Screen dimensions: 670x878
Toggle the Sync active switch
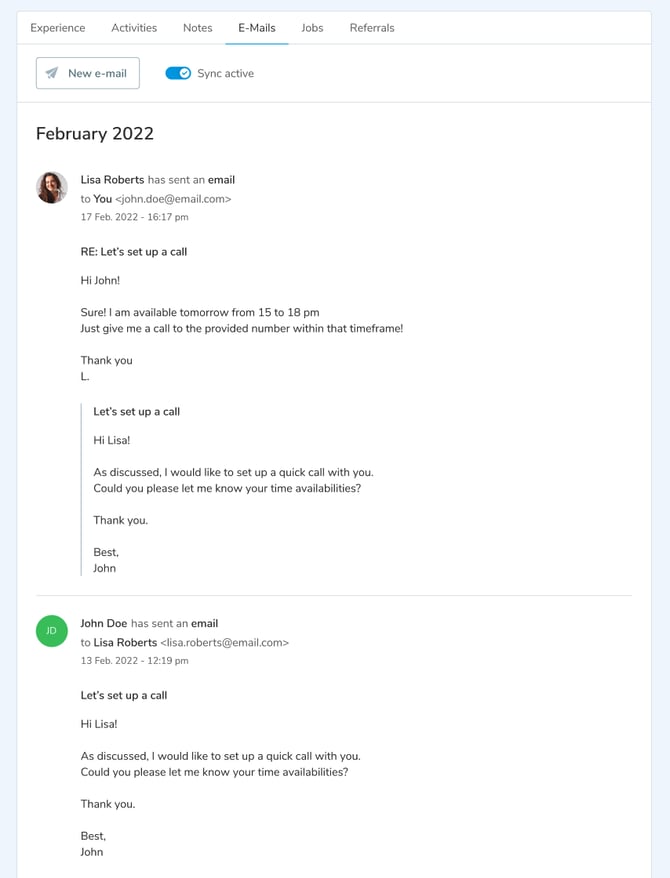tap(178, 73)
